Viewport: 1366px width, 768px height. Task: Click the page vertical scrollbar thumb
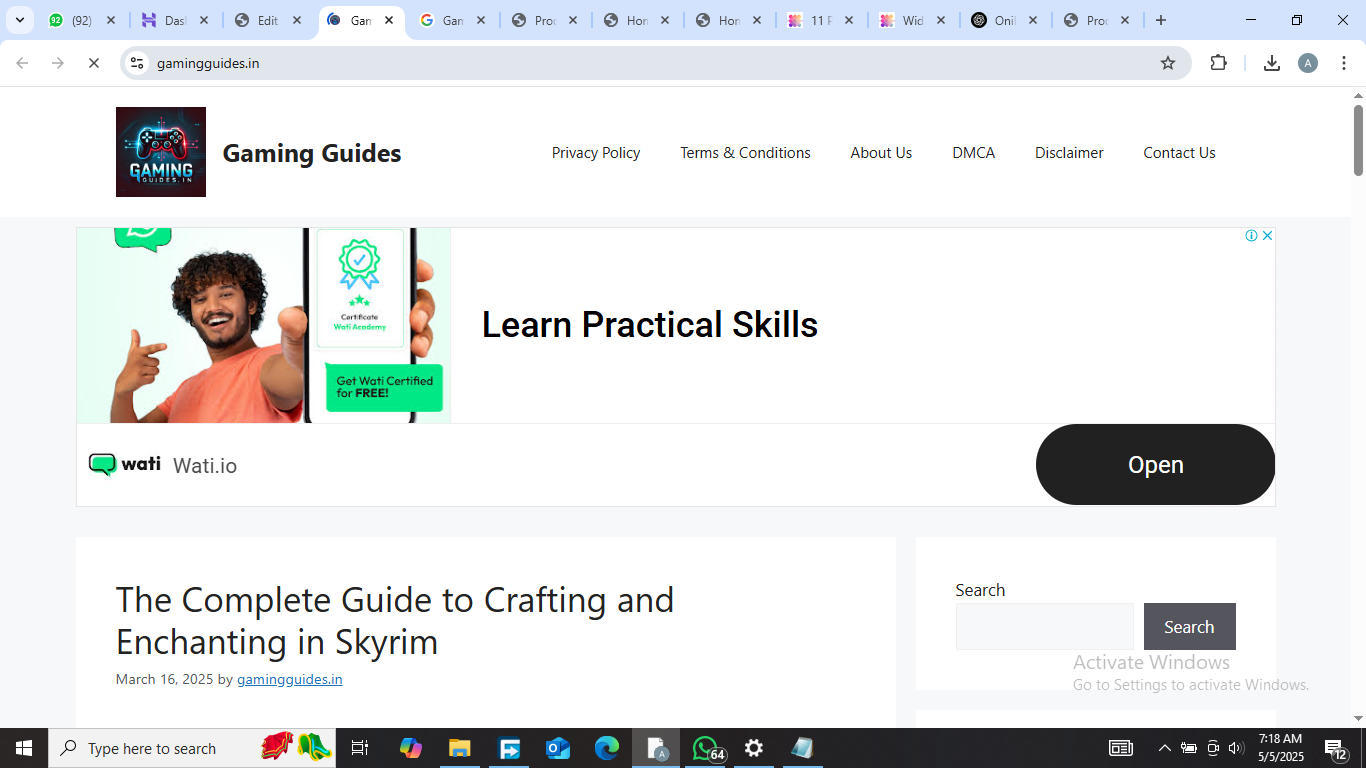[1358, 140]
